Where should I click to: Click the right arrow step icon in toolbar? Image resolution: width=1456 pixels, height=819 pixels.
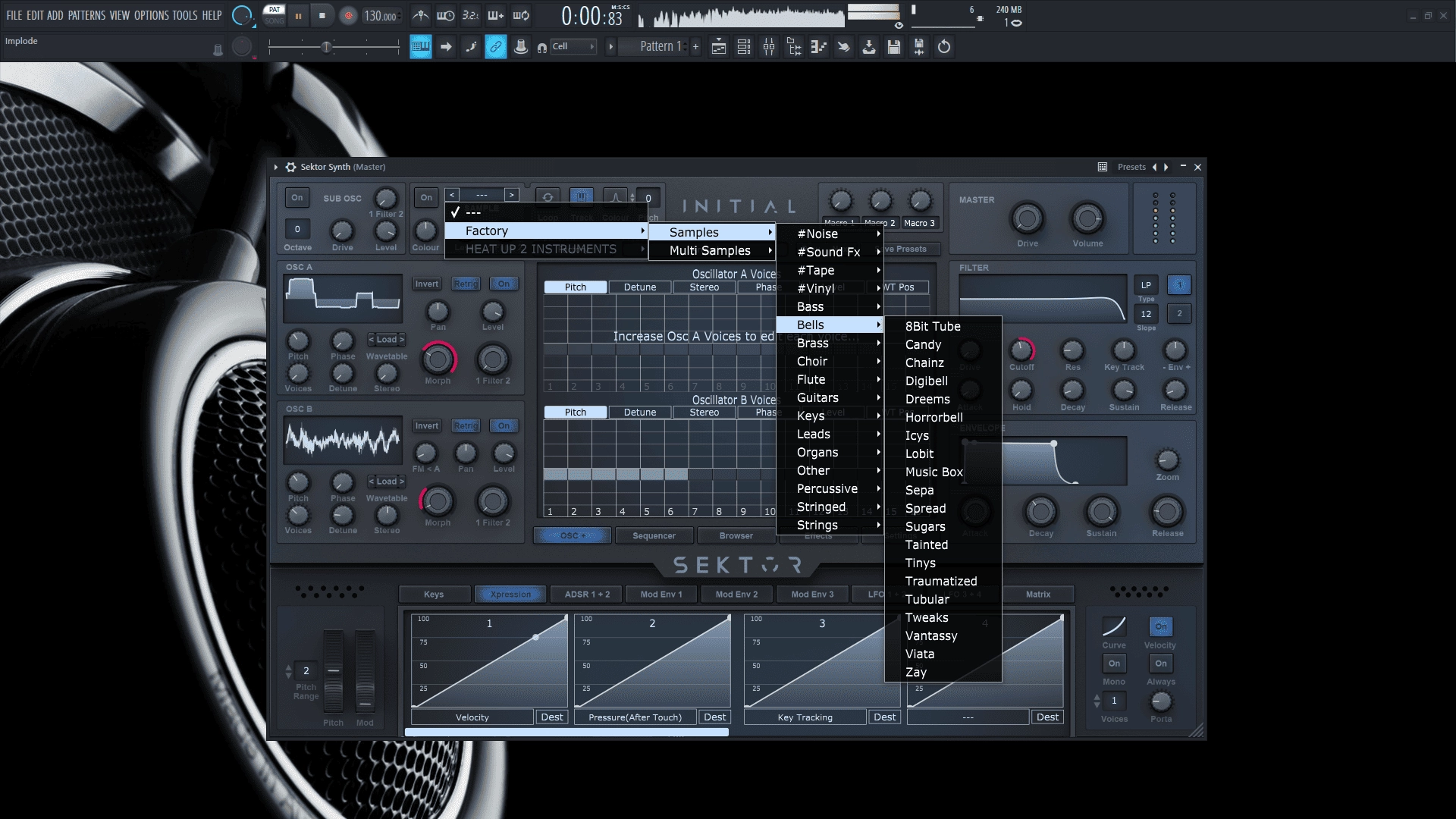[446, 47]
